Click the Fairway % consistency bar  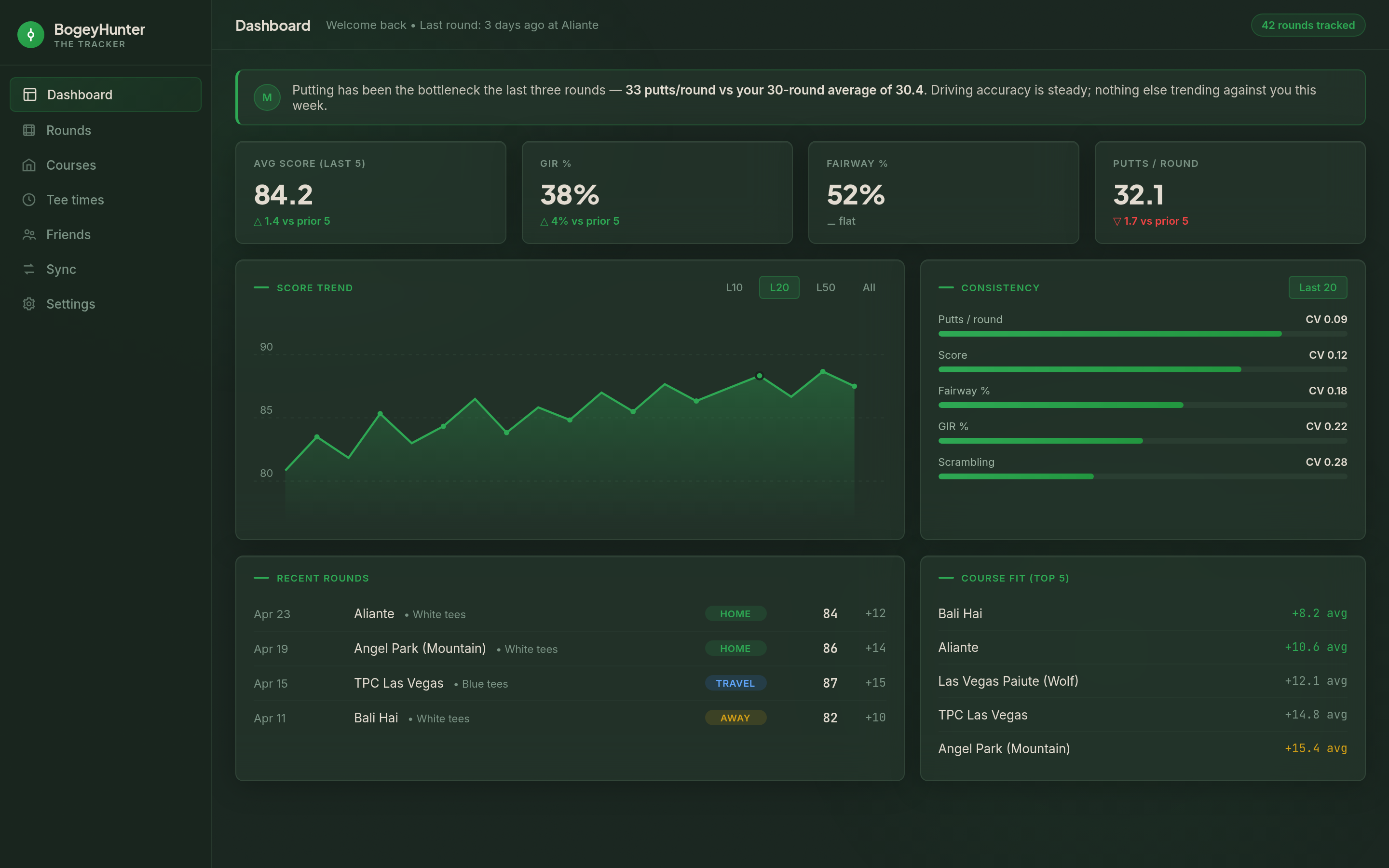click(1142, 405)
